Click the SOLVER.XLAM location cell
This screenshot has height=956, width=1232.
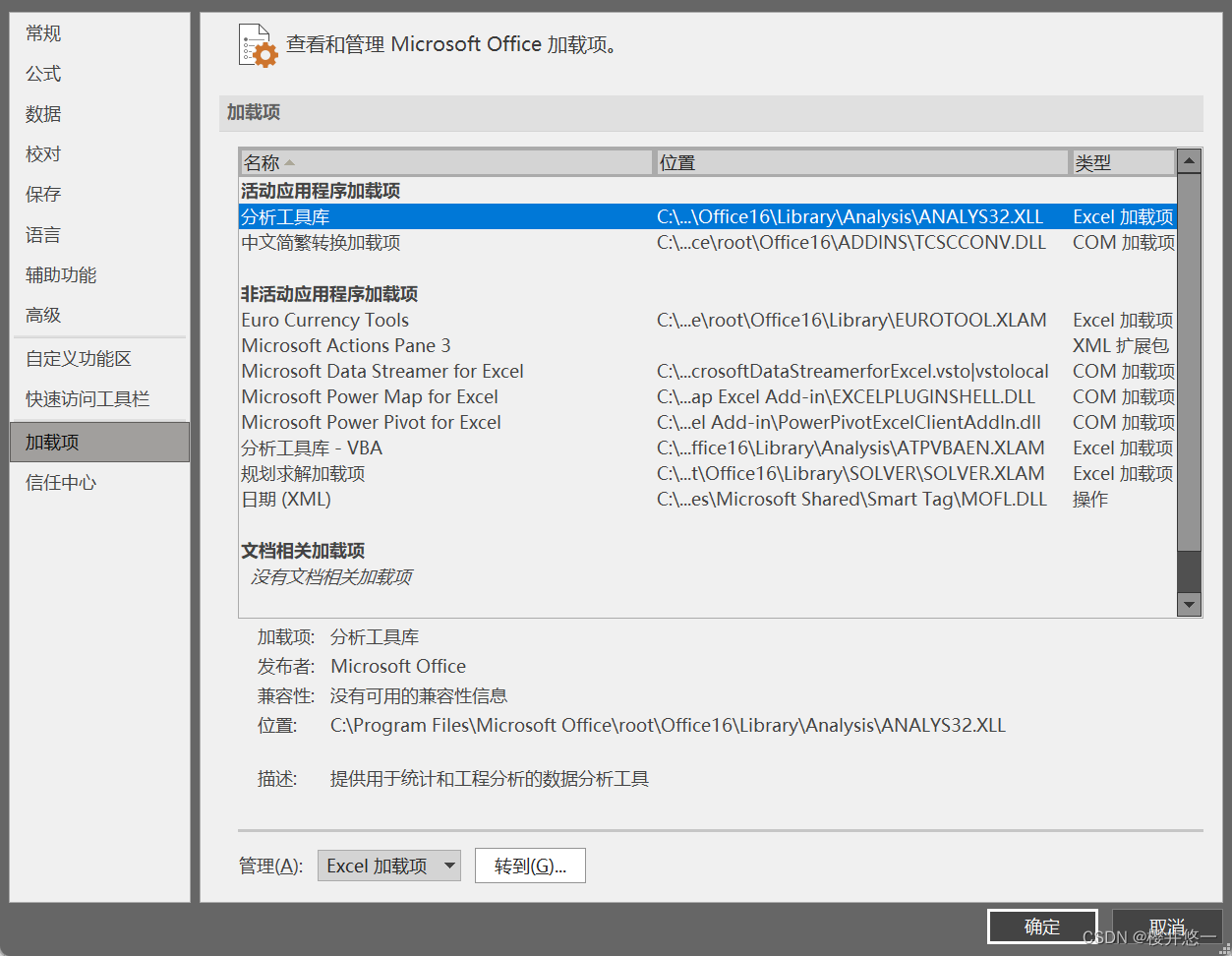(851, 473)
